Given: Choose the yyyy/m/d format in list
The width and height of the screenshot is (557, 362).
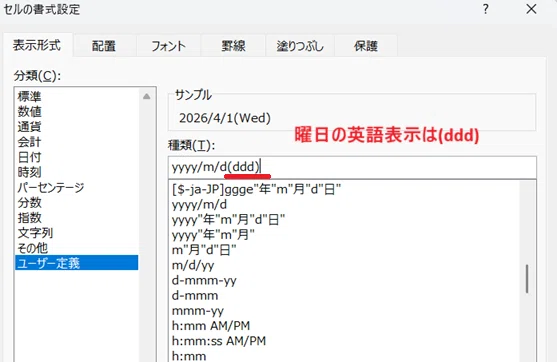Looking at the screenshot, I should 344,205.
